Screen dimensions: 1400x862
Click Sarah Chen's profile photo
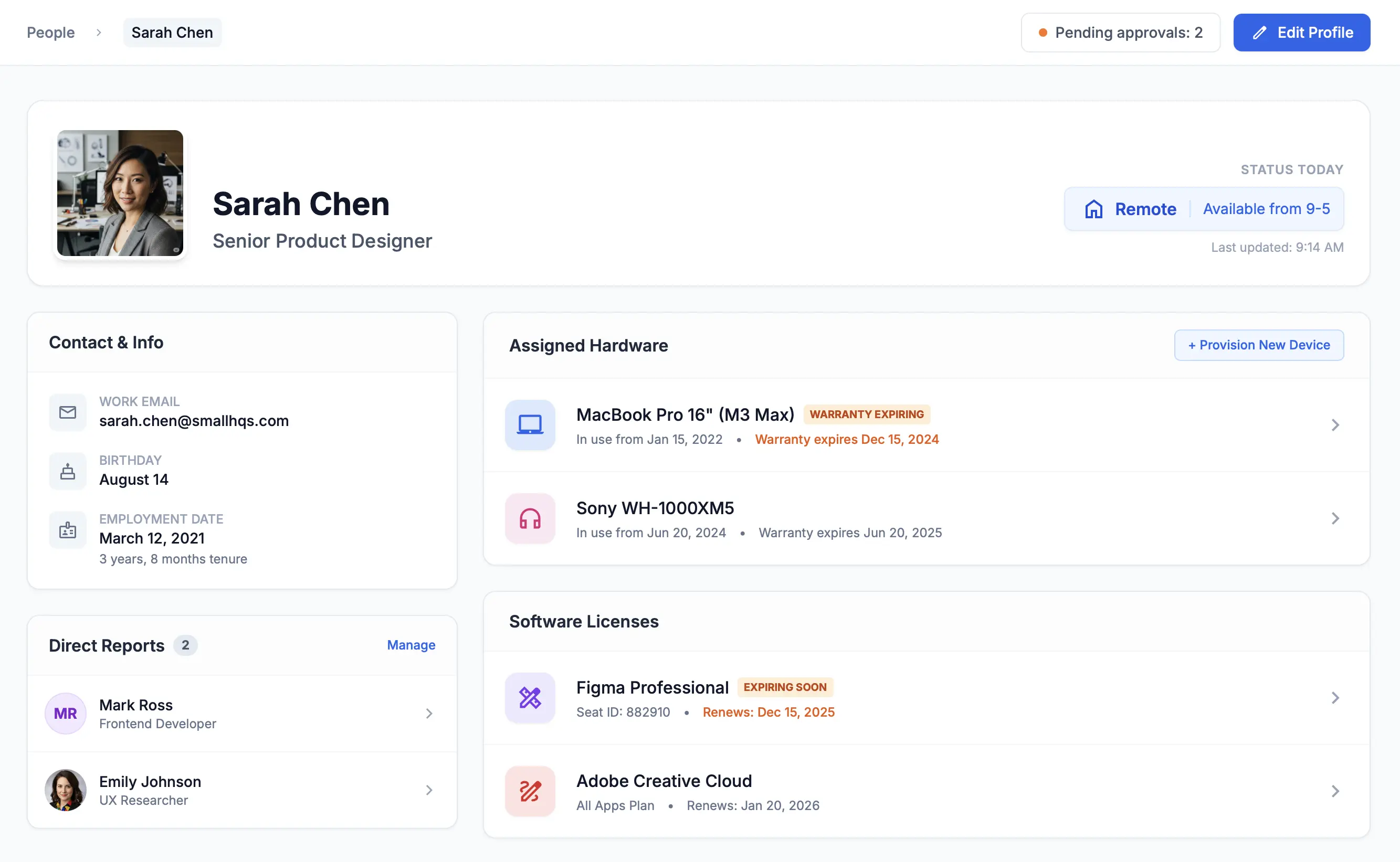(120, 194)
